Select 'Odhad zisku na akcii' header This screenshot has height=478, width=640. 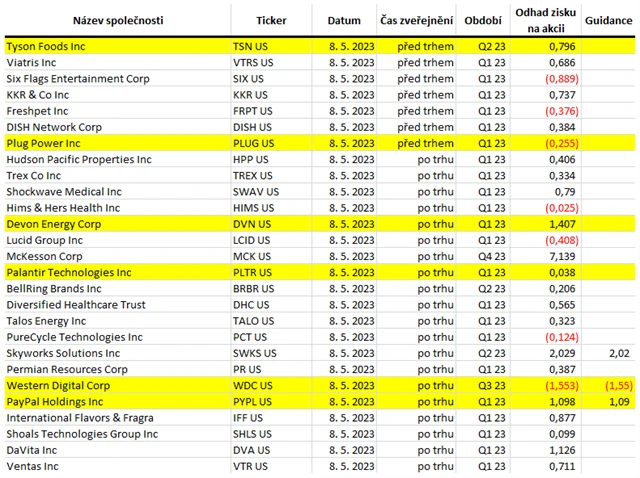tap(546, 20)
